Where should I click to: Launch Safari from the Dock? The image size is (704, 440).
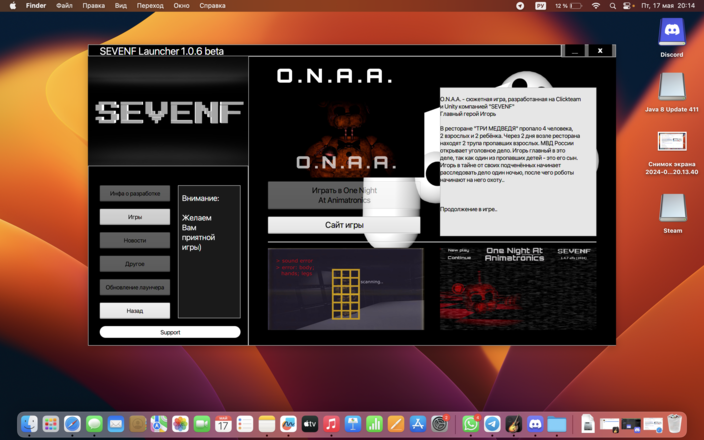[72, 424]
